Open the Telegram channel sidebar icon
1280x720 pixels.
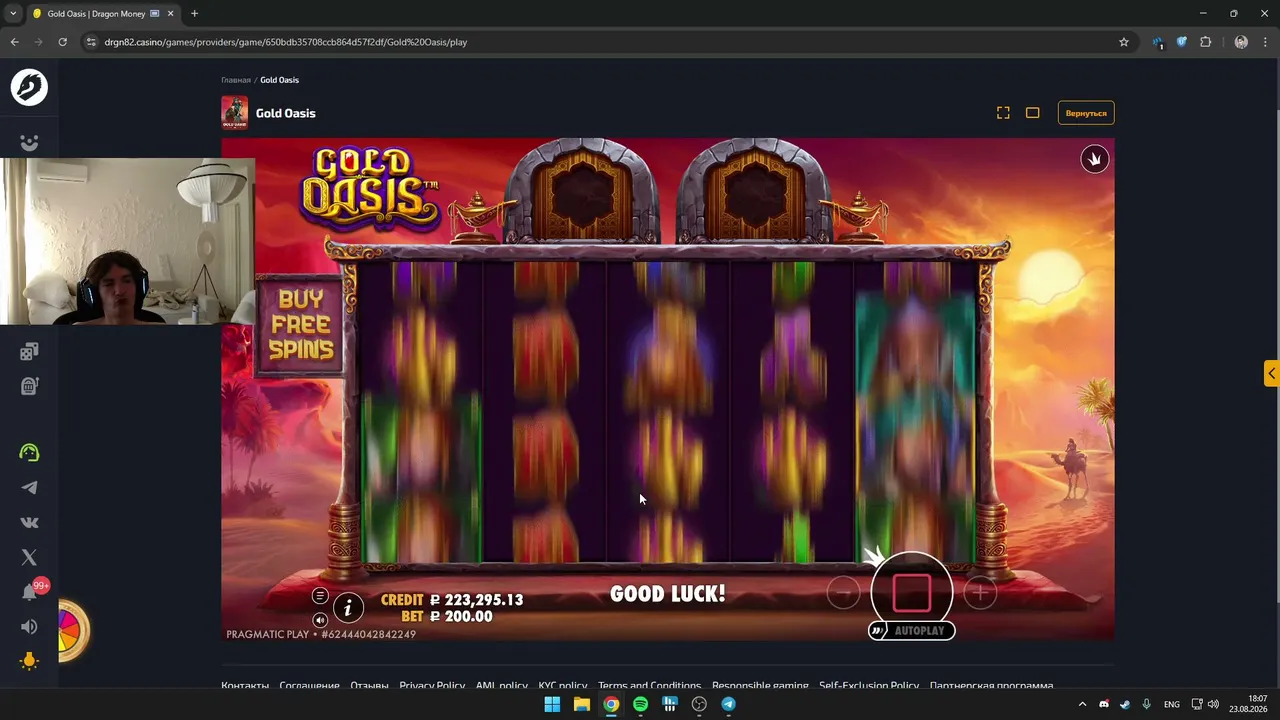29,487
